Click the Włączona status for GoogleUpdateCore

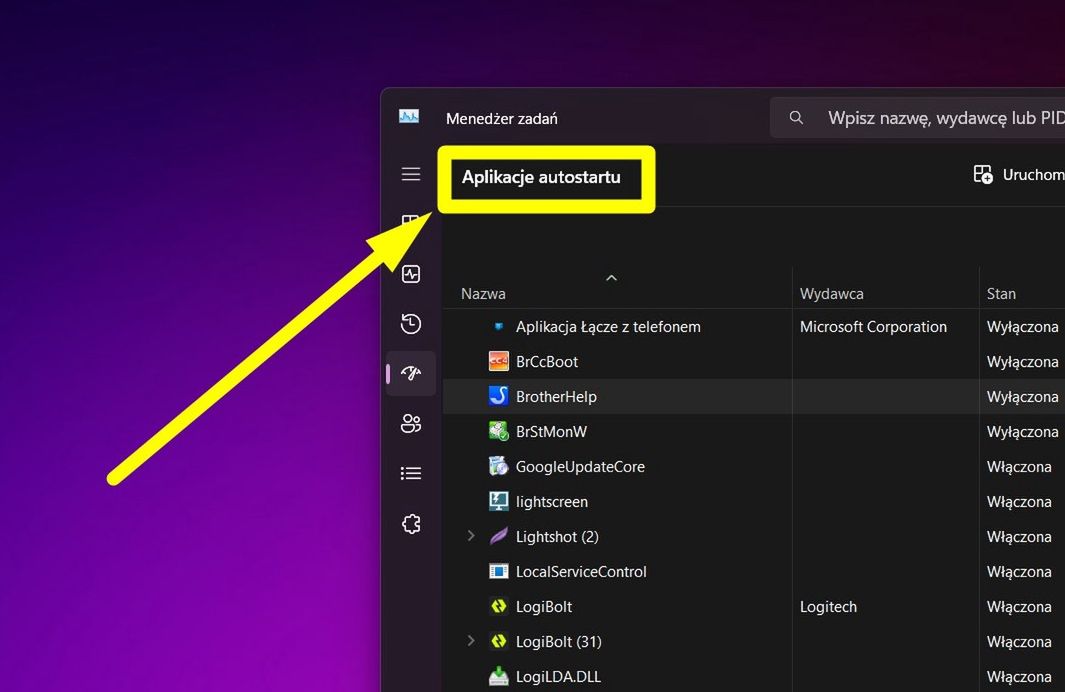[x=1019, y=467]
